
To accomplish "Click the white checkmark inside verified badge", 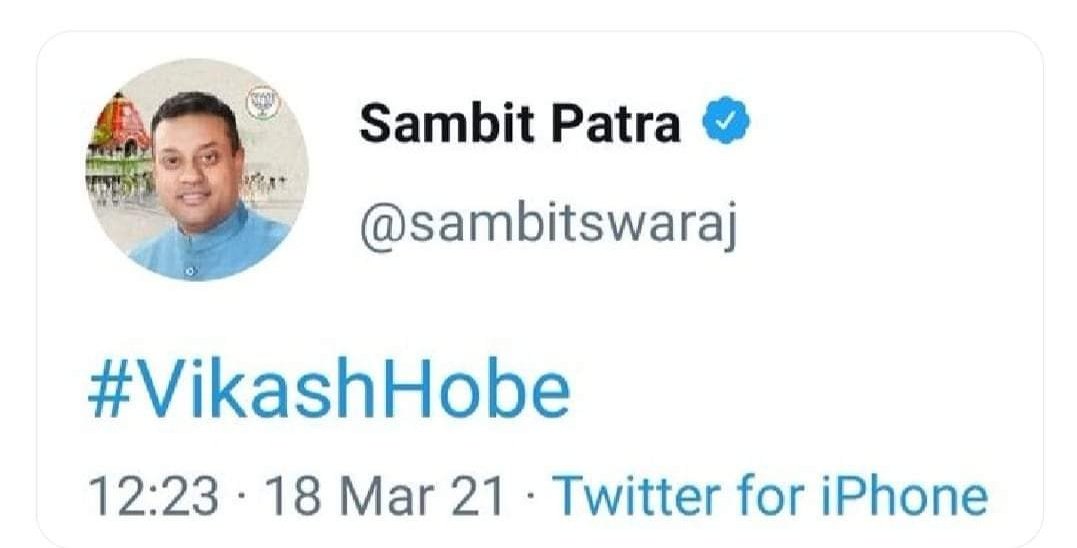I will pos(726,122).
